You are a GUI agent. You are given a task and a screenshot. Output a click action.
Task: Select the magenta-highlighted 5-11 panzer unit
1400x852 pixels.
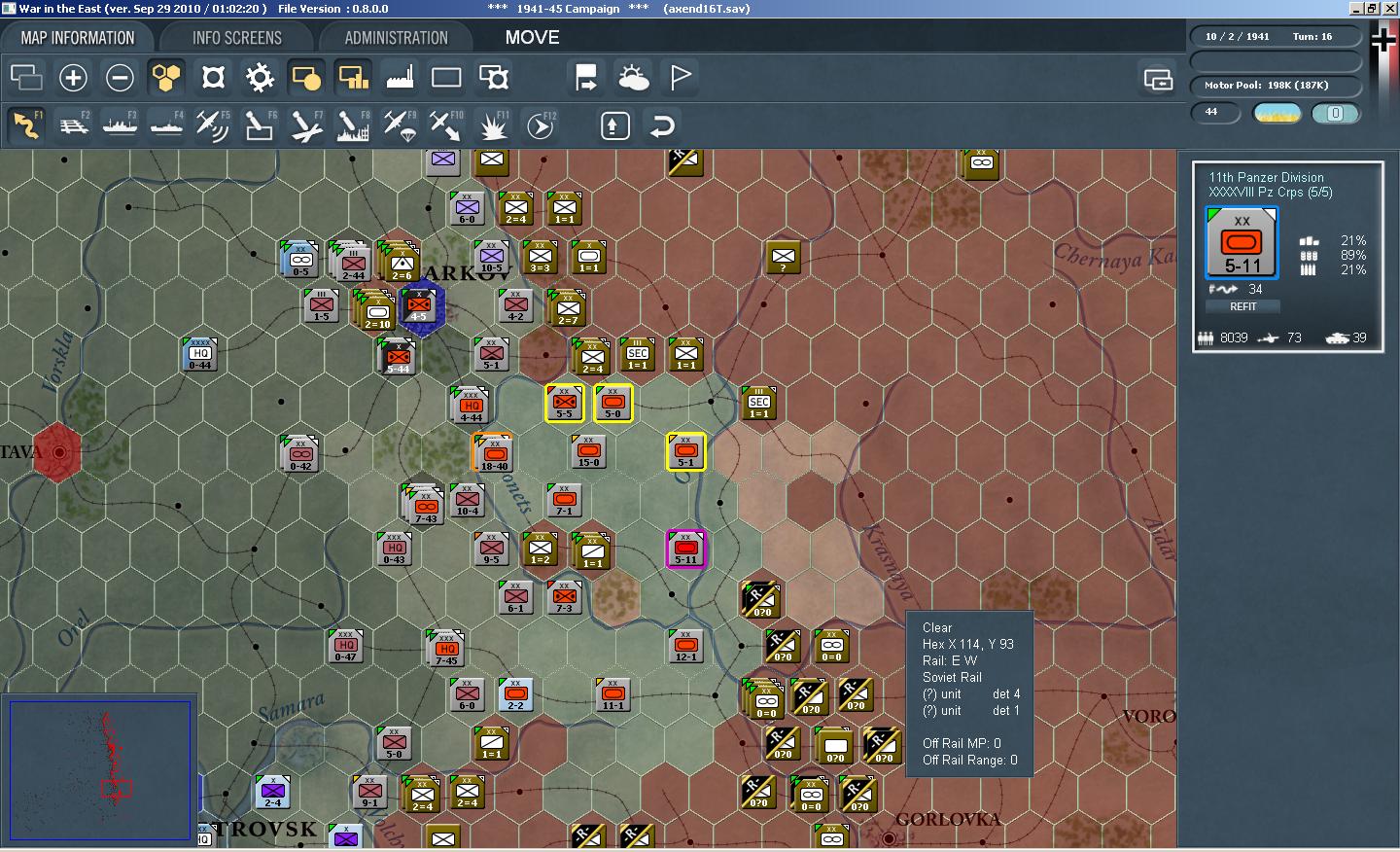pyautogui.click(x=685, y=549)
